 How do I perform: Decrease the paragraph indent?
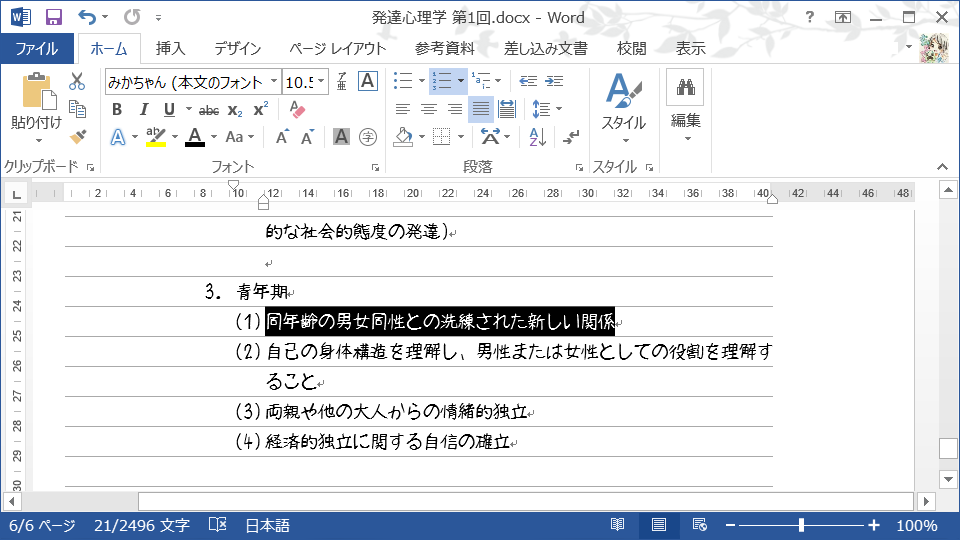(x=528, y=81)
